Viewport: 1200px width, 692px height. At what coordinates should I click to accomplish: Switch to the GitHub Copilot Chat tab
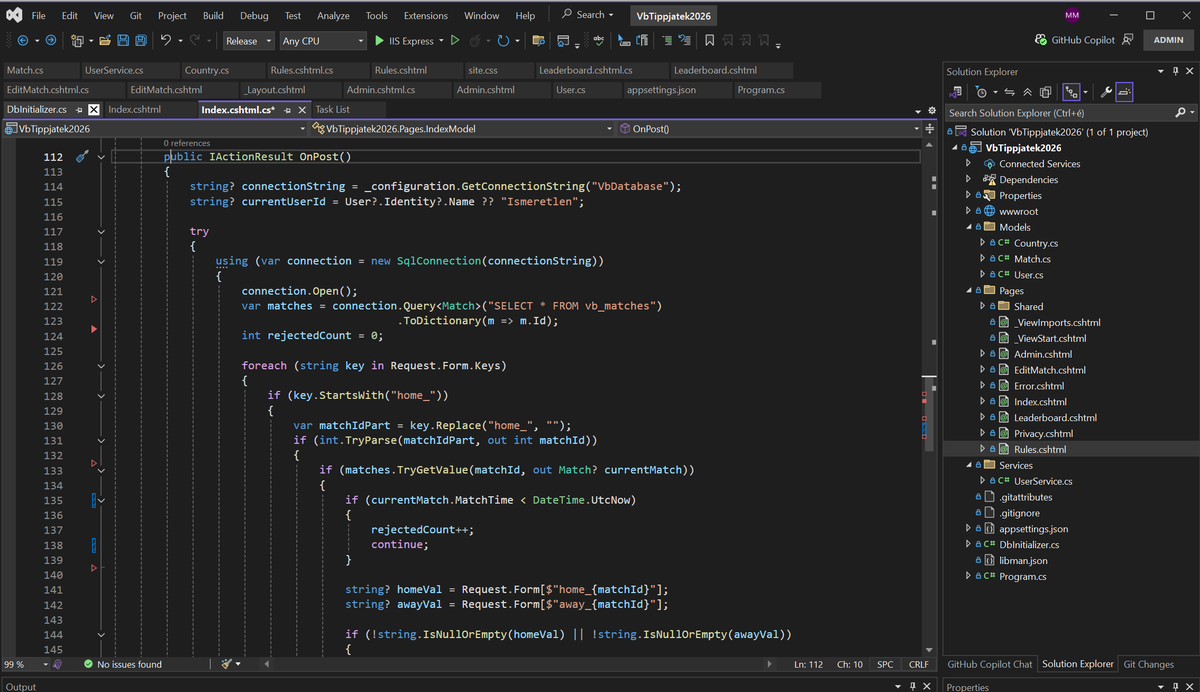click(990, 664)
